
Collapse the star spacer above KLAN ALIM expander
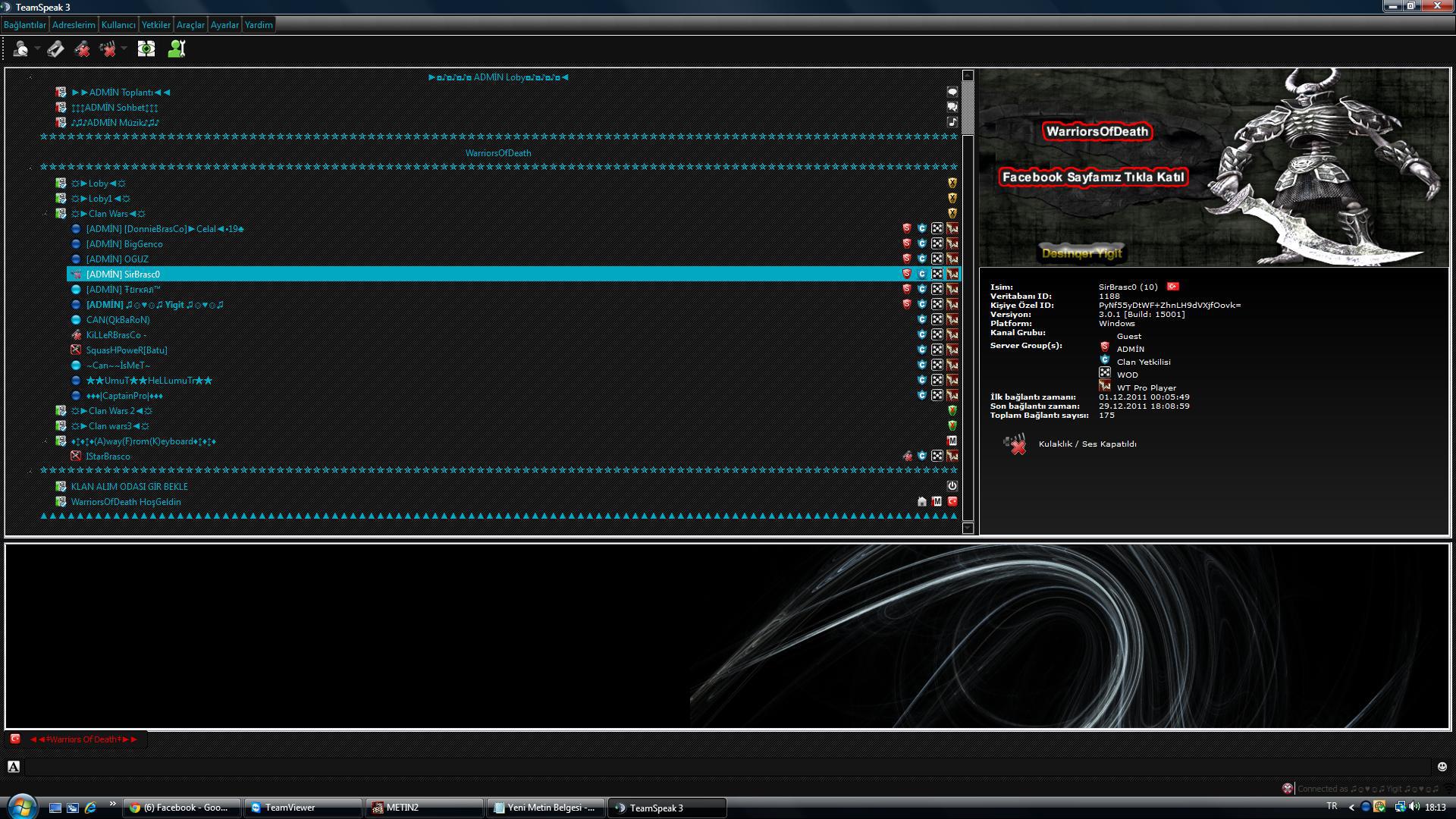click(31, 471)
